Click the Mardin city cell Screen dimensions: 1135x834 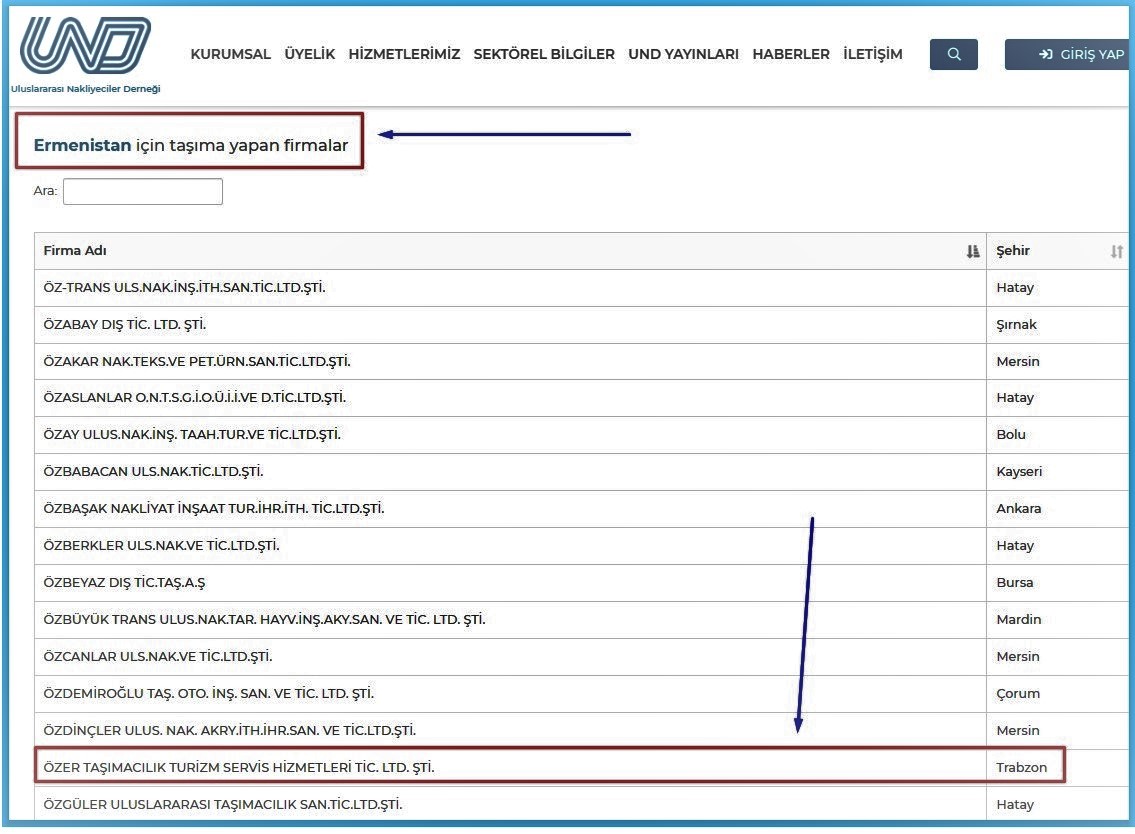pos(1058,619)
